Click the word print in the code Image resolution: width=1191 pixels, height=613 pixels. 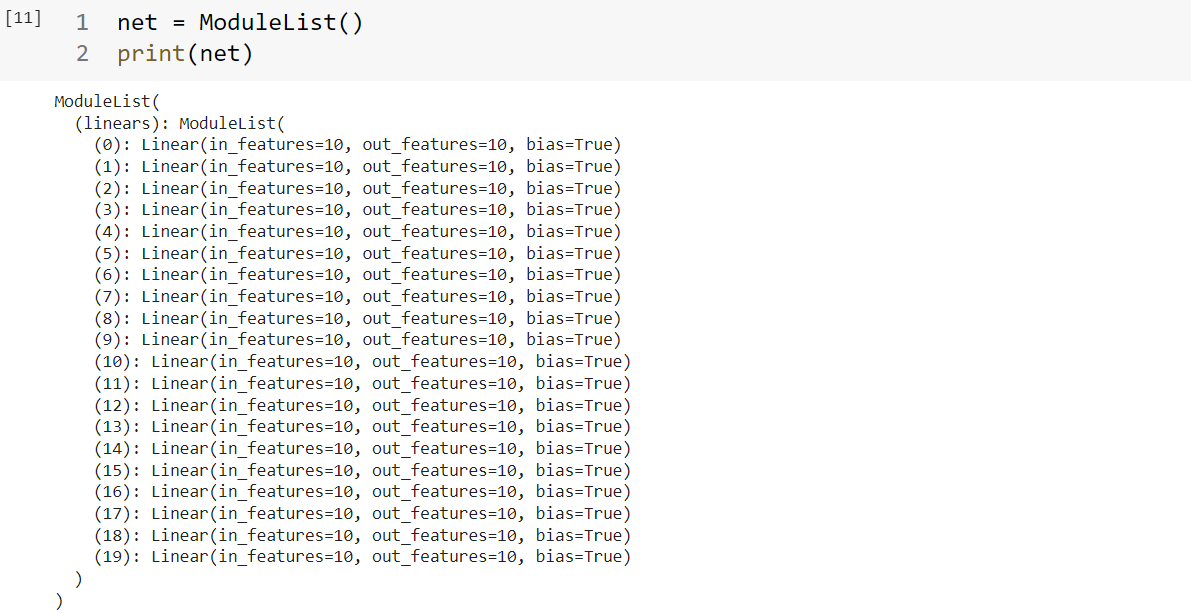pos(151,54)
